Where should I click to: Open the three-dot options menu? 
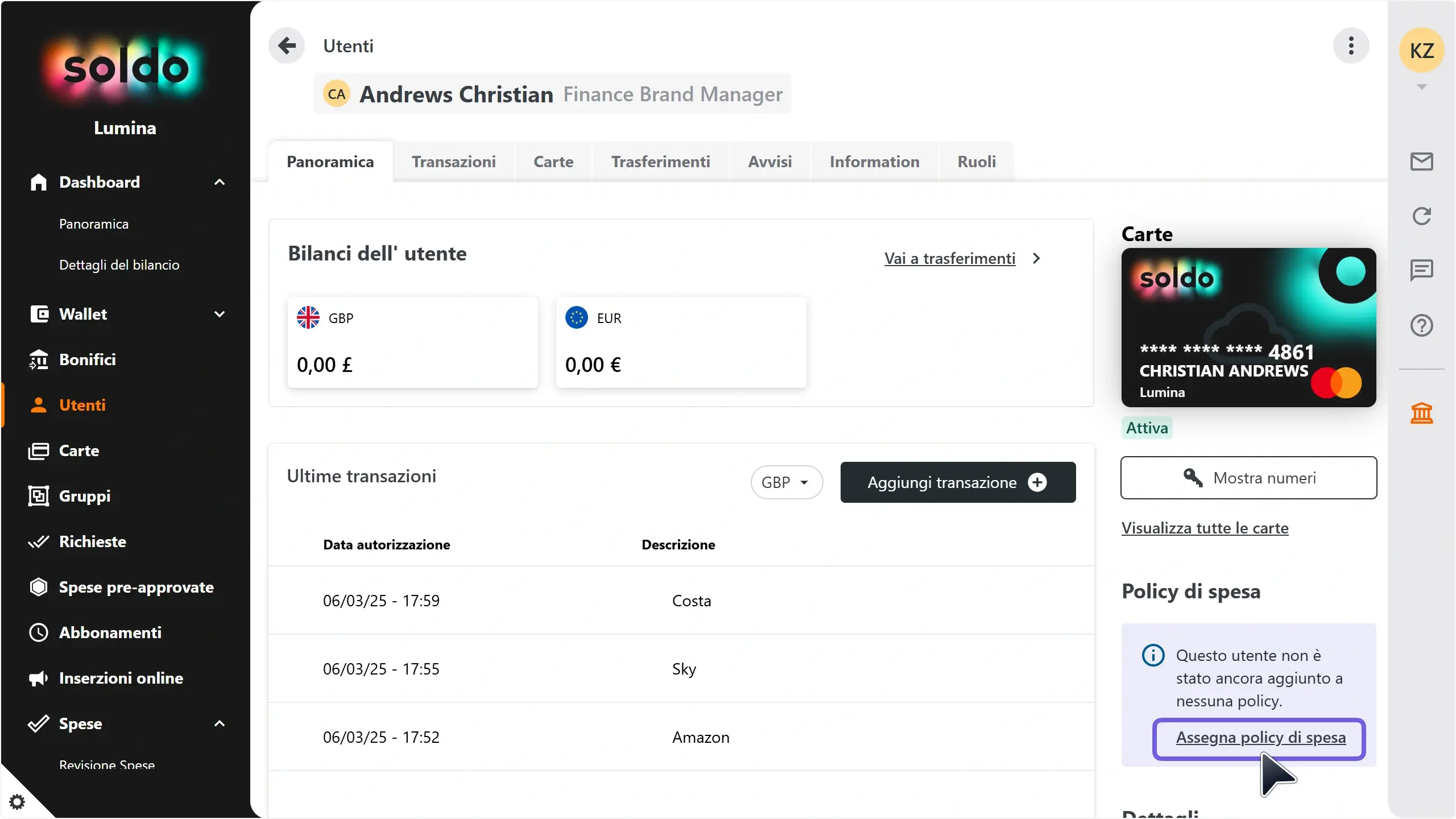tap(1351, 45)
